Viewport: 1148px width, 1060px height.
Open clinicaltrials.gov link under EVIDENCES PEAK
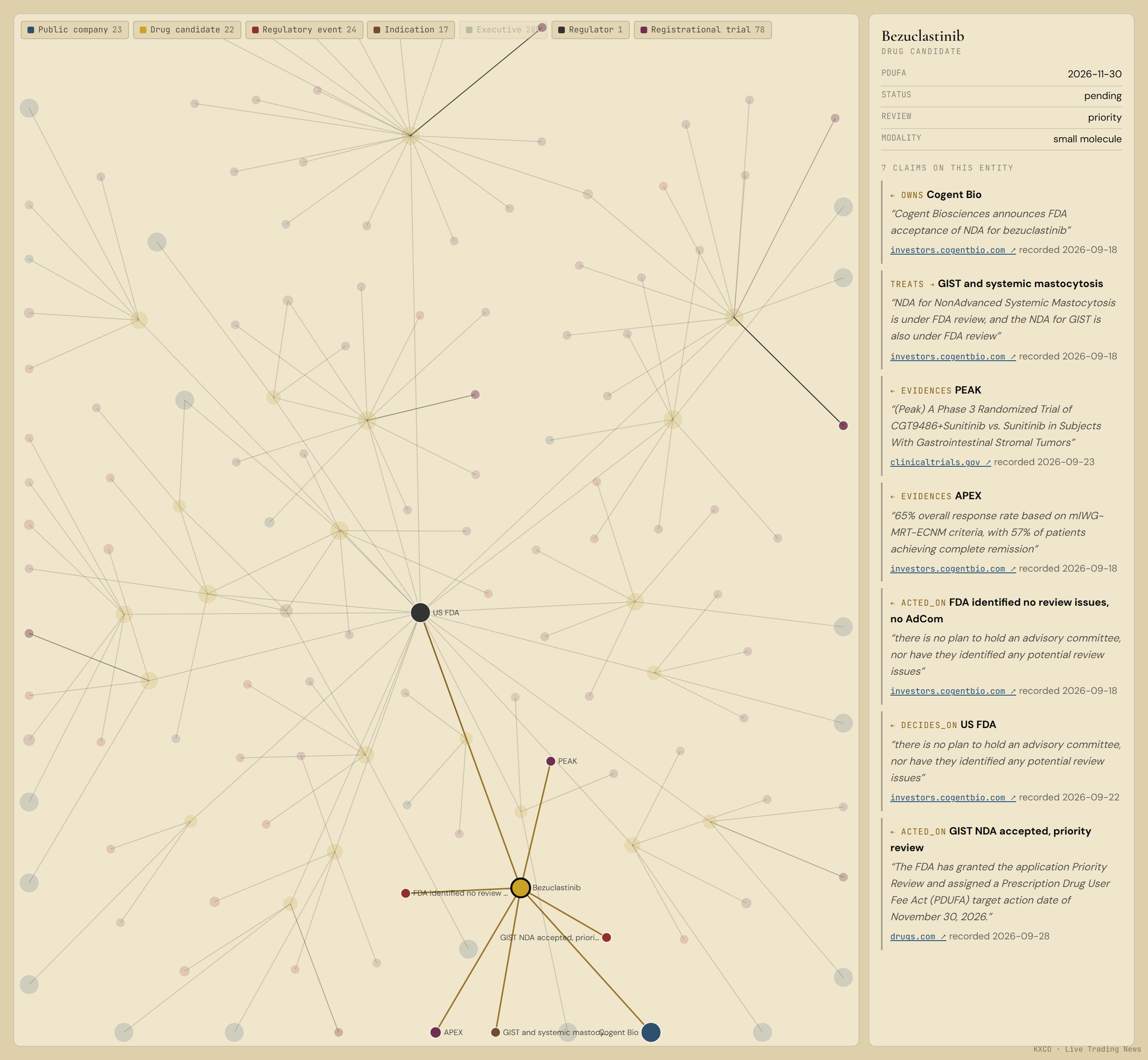(x=940, y=462)
